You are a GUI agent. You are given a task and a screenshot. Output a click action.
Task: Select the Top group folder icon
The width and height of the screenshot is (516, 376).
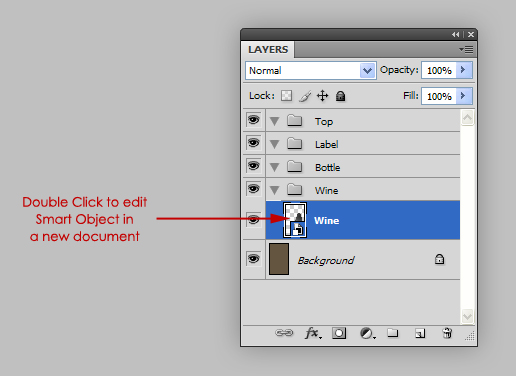click(x=295, y=121)
